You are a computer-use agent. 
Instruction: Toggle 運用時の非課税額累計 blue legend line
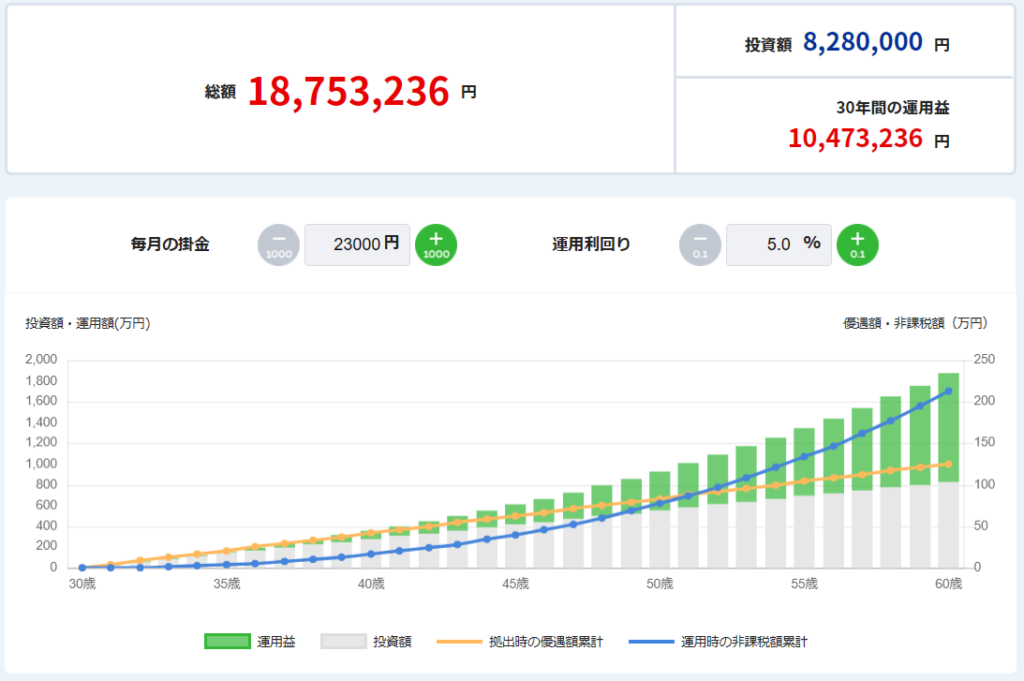[x=651, y=642]
